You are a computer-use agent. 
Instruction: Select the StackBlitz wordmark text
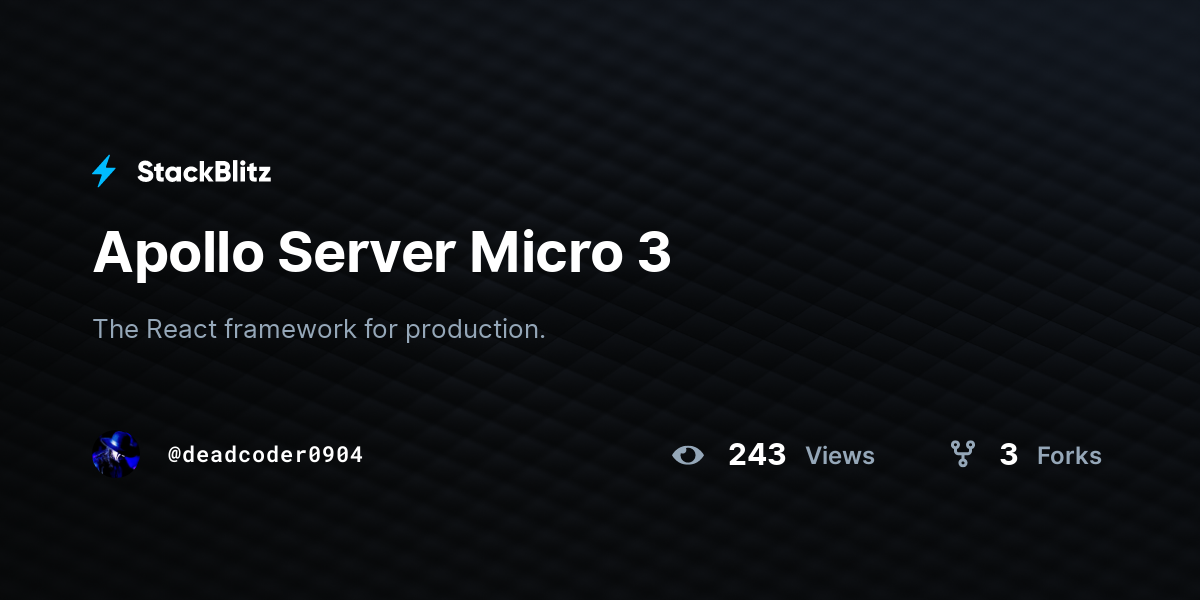point(204,172)
